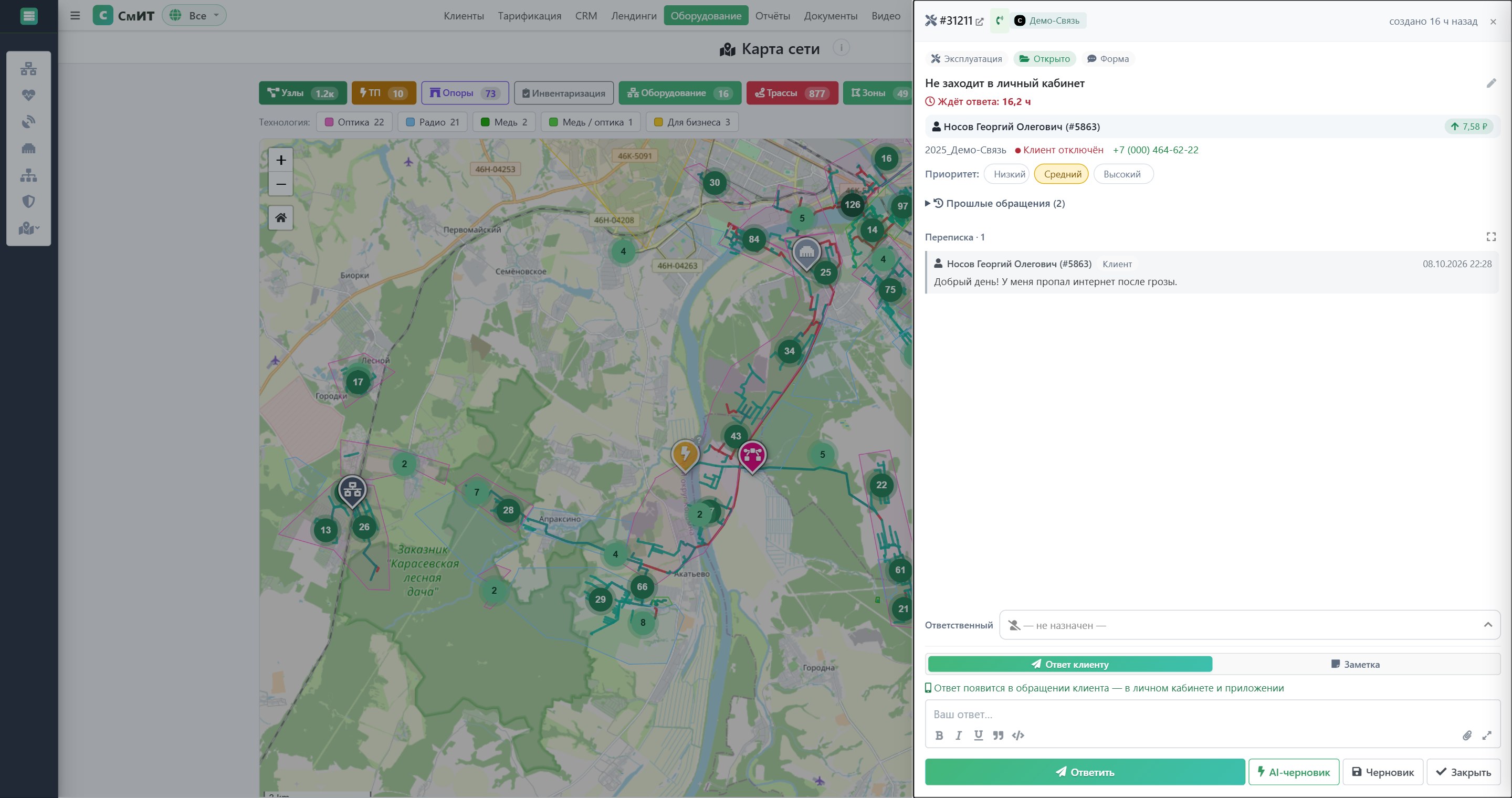This screenshot has height=798, width=1512.
Task: Click Закрыть to close the ticket
Action: click(x=1463, y=772)
